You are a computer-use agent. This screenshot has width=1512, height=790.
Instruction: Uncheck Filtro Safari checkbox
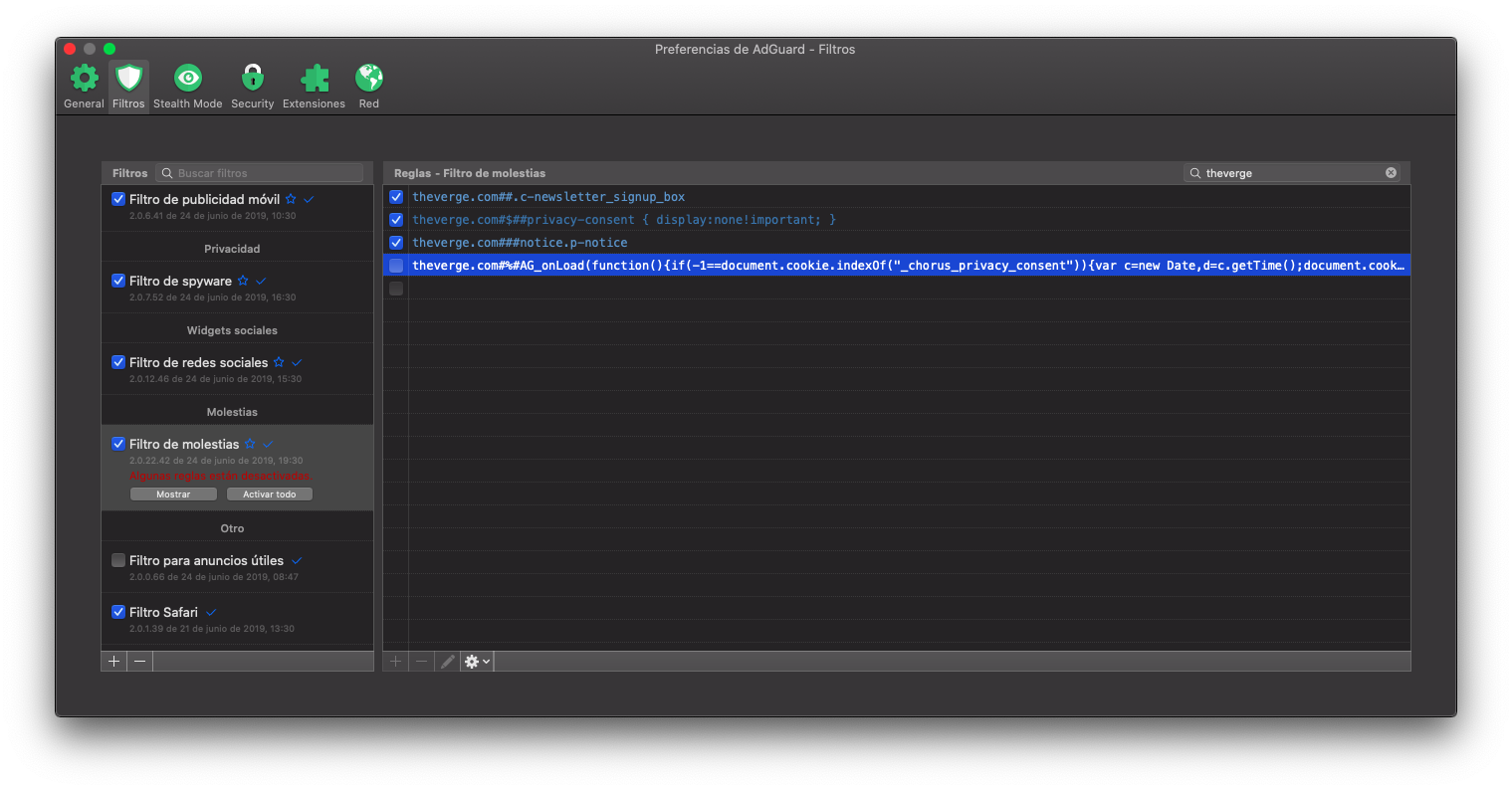[118, 612]
